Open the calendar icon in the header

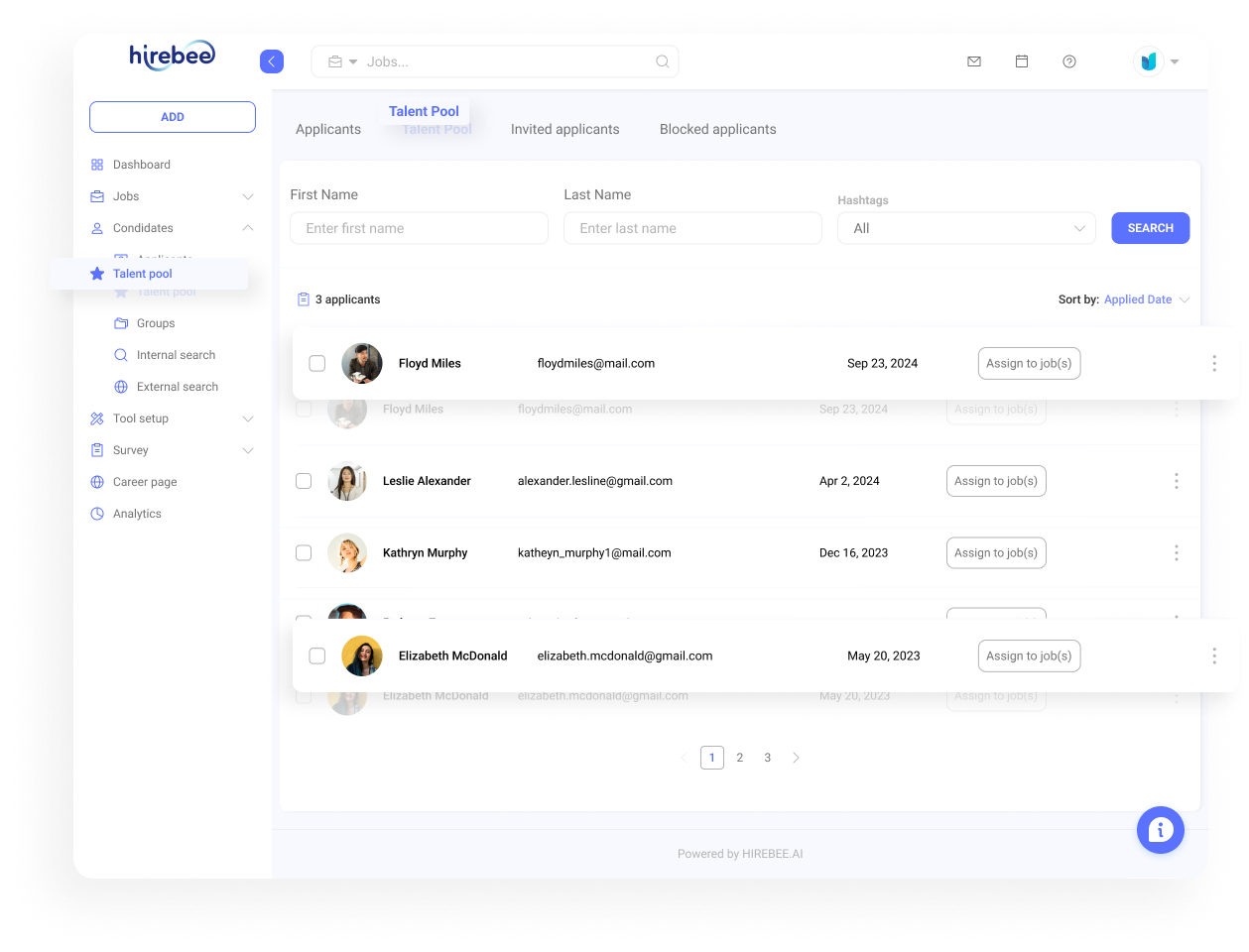[1021, 60]
